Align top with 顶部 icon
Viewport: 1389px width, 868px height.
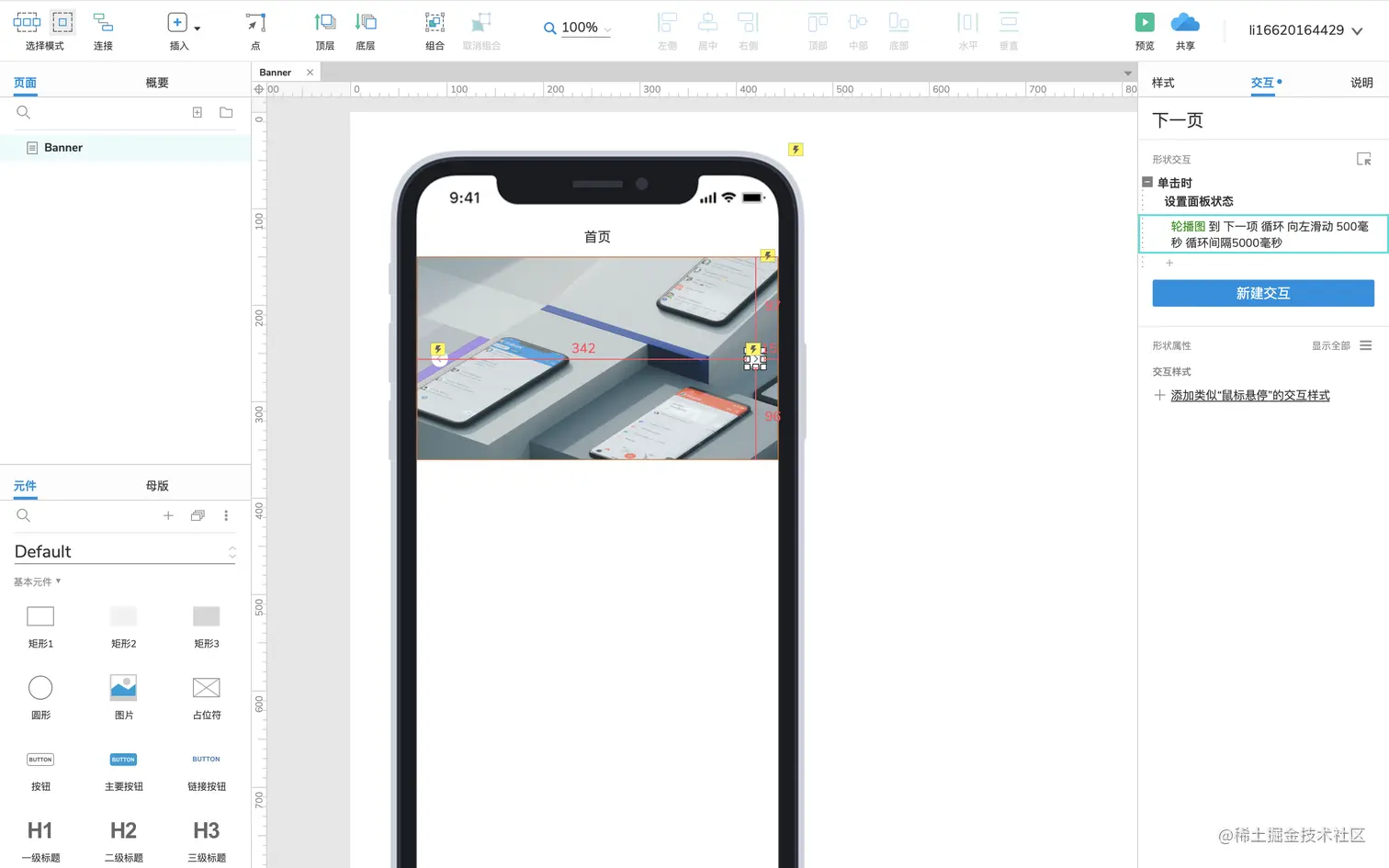pyautogui.click(x=818, y=23)
